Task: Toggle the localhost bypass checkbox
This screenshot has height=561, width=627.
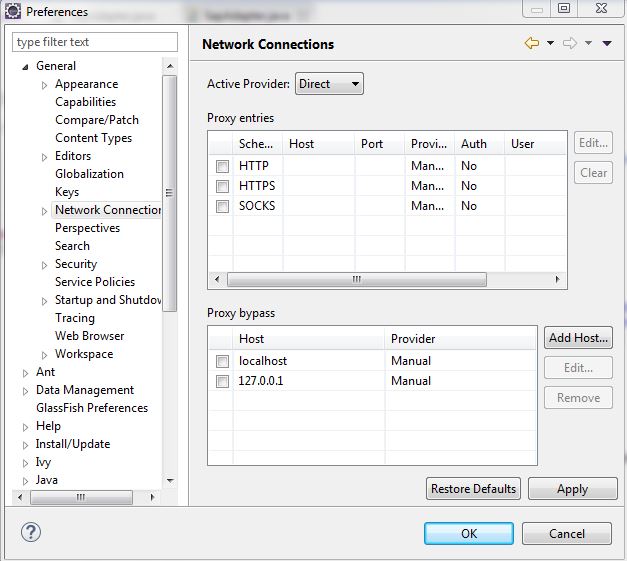Action: point(222,361)
